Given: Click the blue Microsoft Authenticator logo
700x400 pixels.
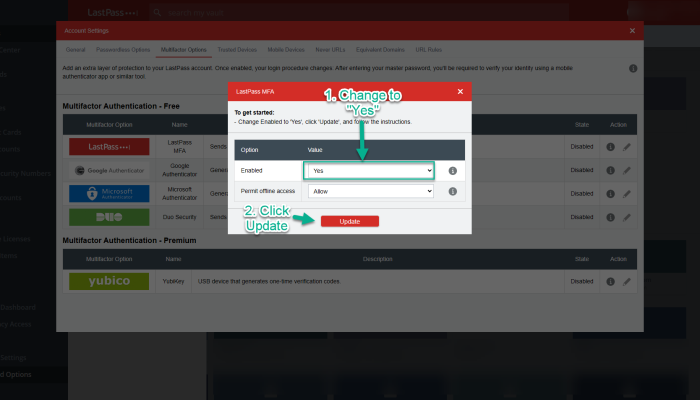Looking at the screenshot, I should coord(109,194).
